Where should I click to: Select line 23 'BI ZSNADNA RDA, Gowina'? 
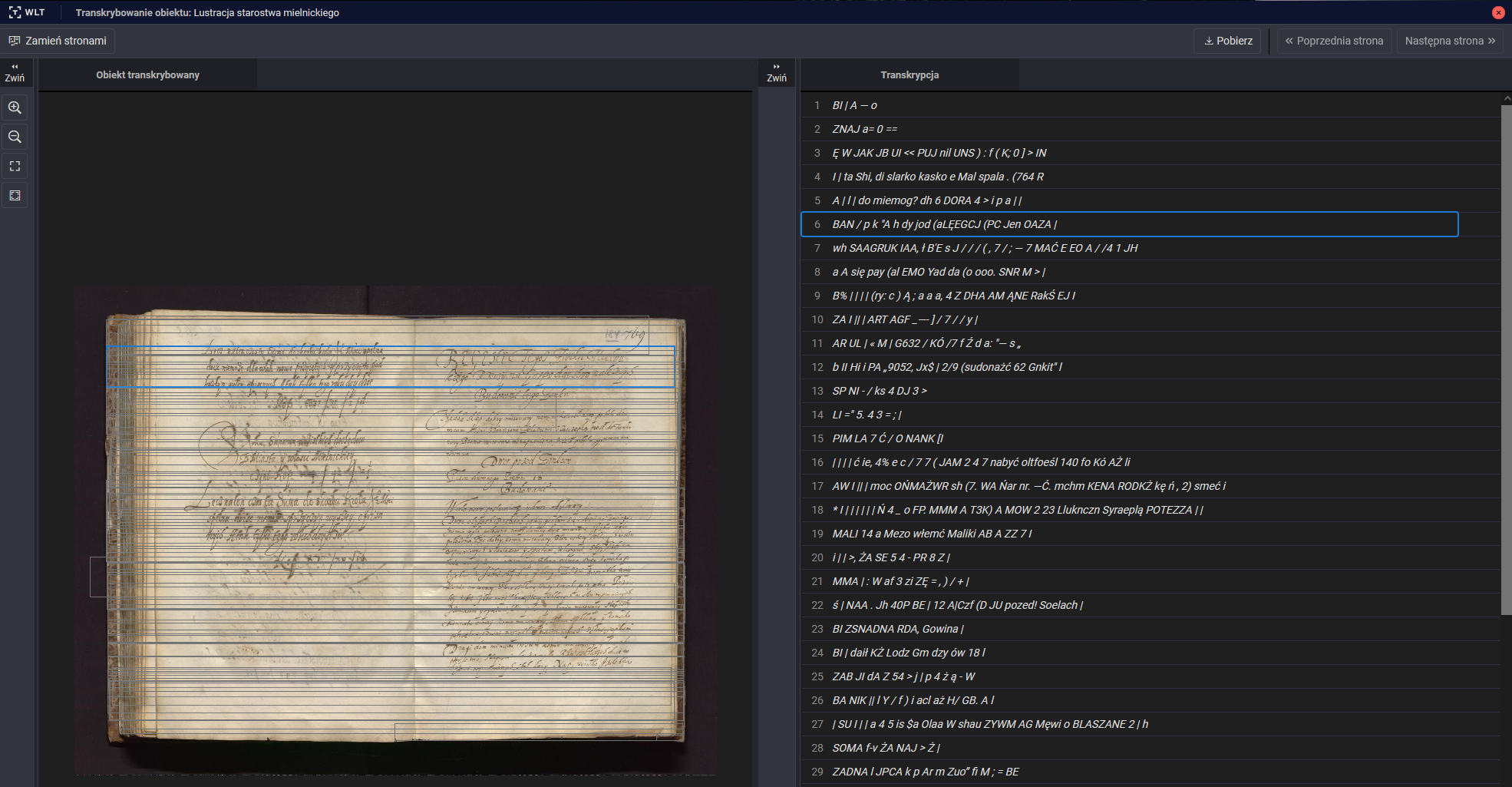coord(1150,629)
